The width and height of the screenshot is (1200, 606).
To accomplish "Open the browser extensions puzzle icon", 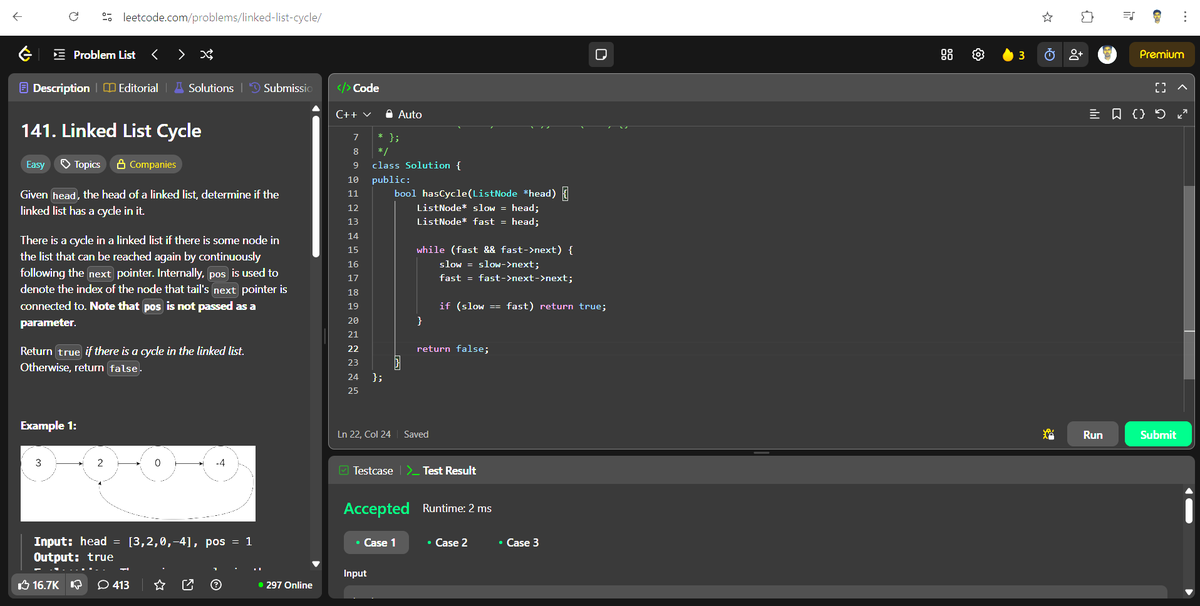I will (x=1087, y=16).
